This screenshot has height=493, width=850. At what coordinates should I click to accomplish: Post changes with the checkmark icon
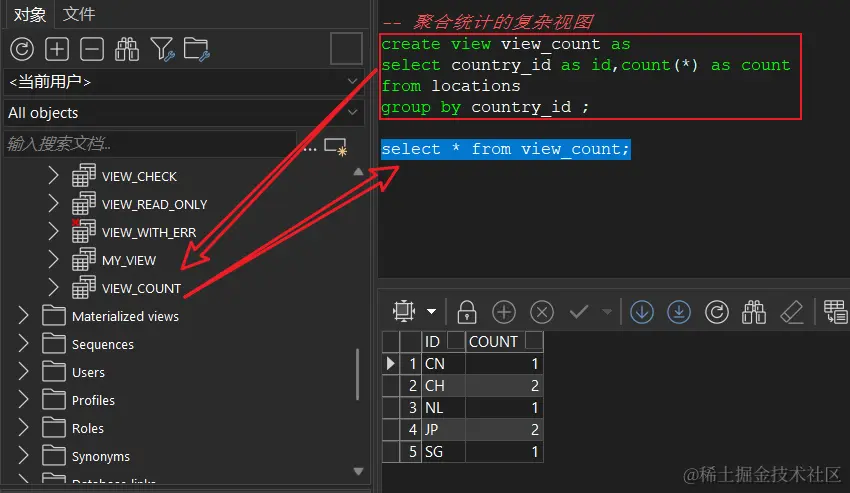pos(578,312)
